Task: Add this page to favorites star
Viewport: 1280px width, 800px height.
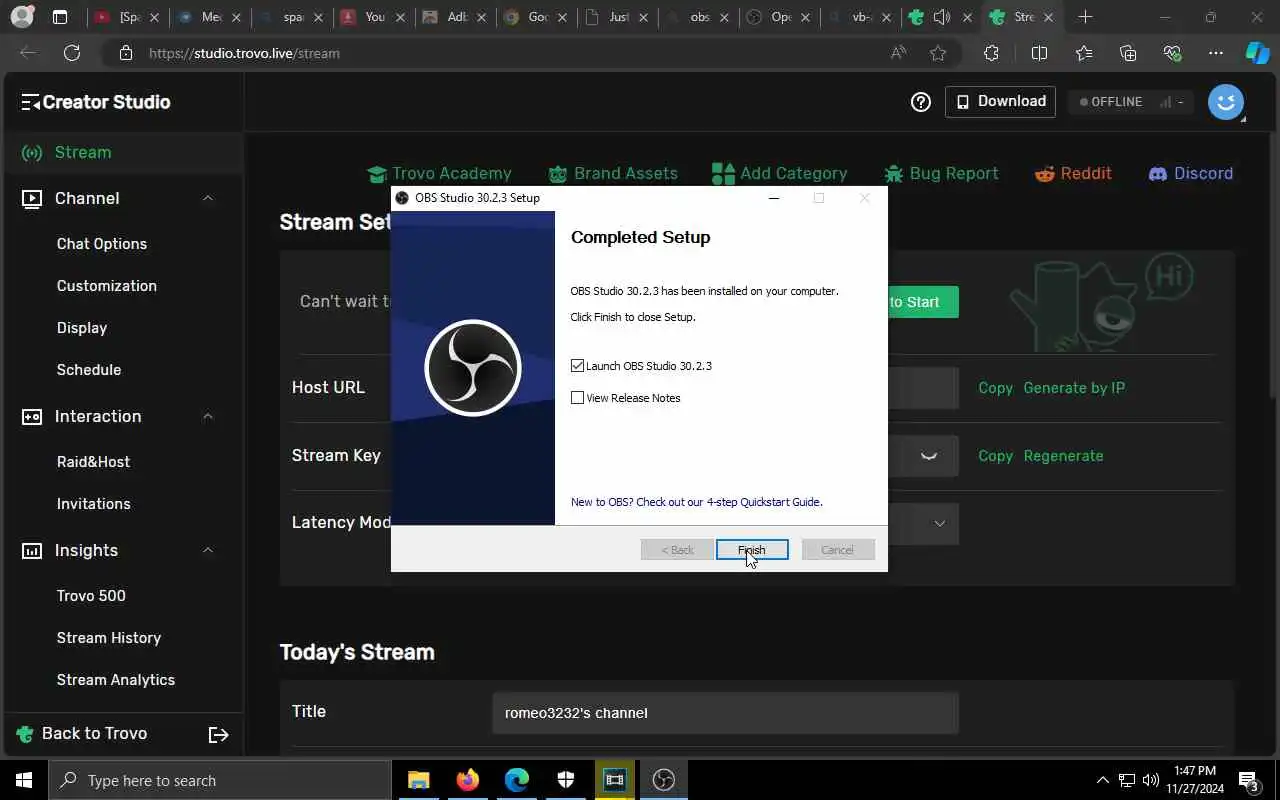Action: click(938, 53)
